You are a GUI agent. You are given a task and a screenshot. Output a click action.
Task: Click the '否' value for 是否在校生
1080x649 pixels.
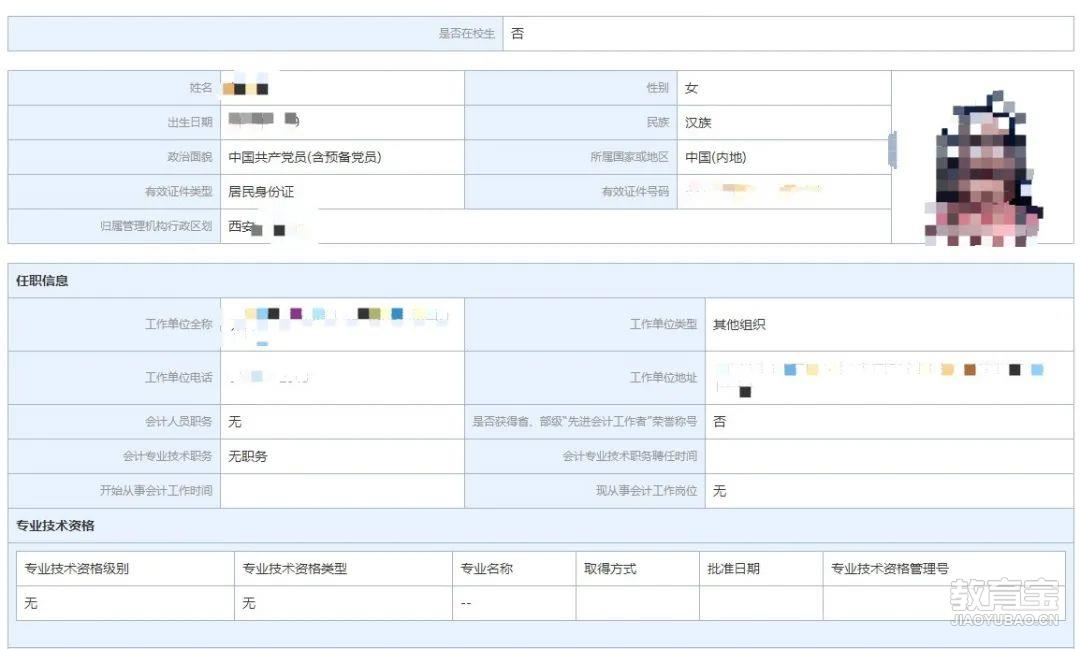[517, 33]
